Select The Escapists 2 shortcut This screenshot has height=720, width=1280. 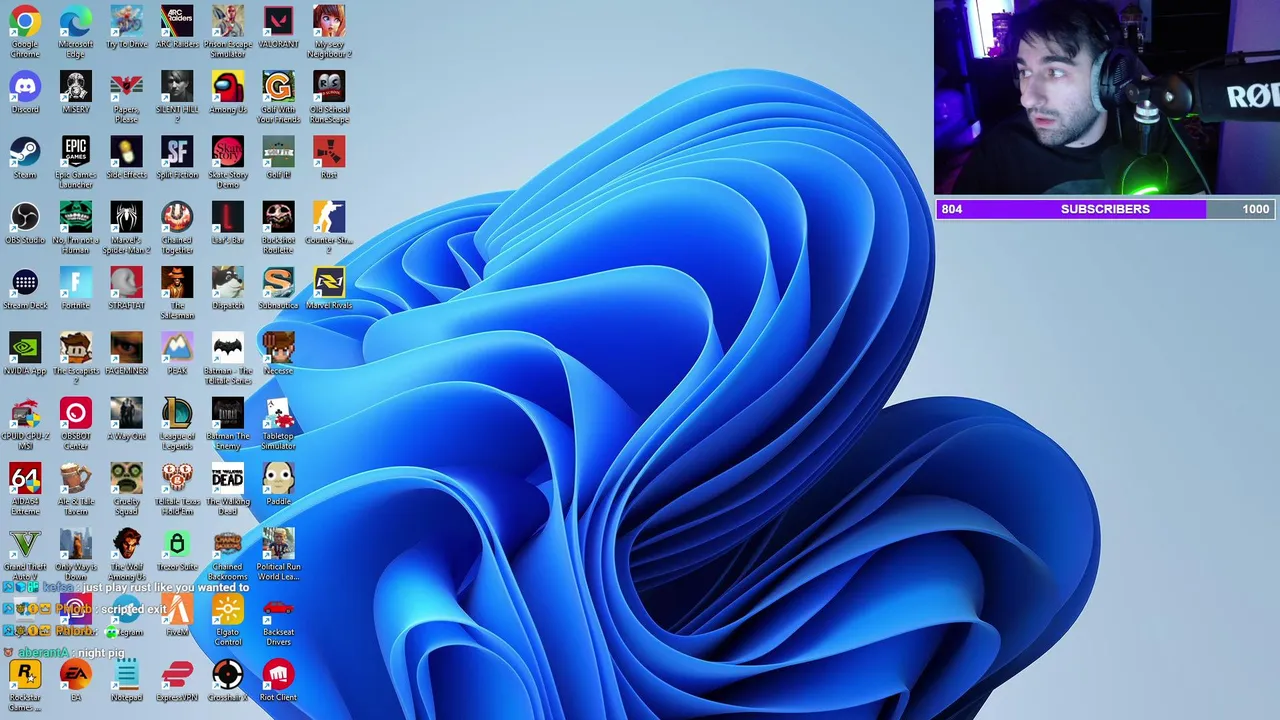pos(76,348)
